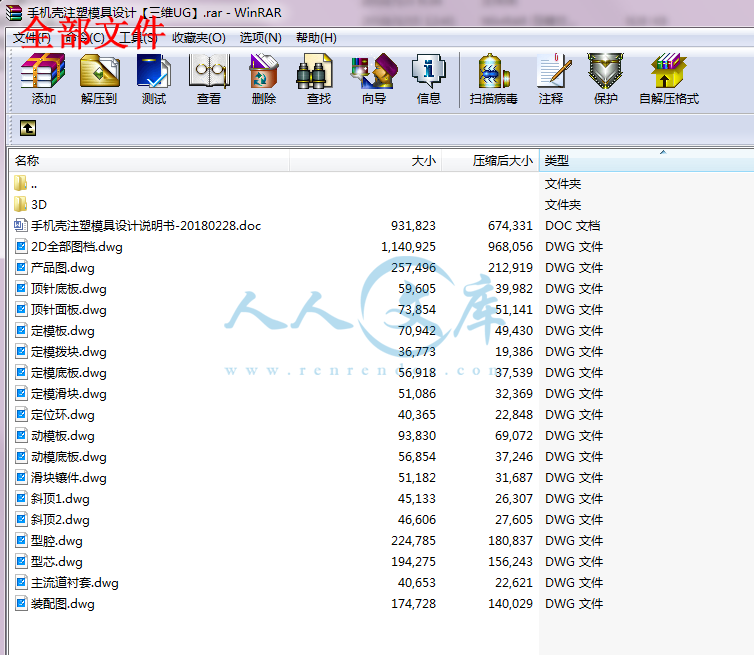
Task: Go up one folder level
Action: 28,128
